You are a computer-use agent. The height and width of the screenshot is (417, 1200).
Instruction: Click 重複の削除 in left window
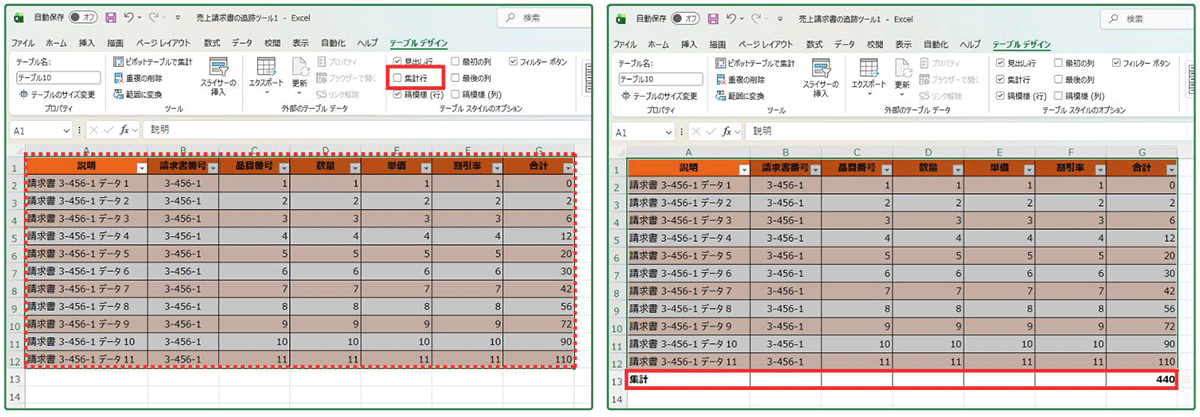138,79
